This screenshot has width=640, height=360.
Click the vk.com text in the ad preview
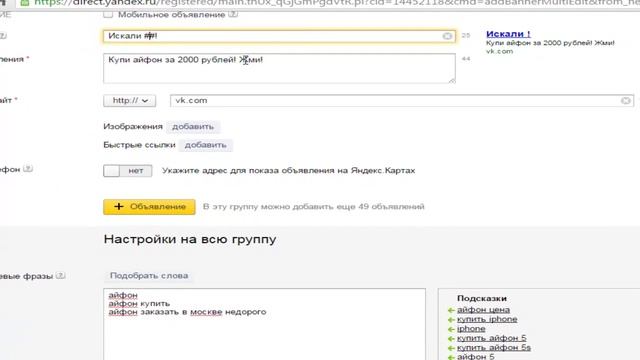(499, 51)
